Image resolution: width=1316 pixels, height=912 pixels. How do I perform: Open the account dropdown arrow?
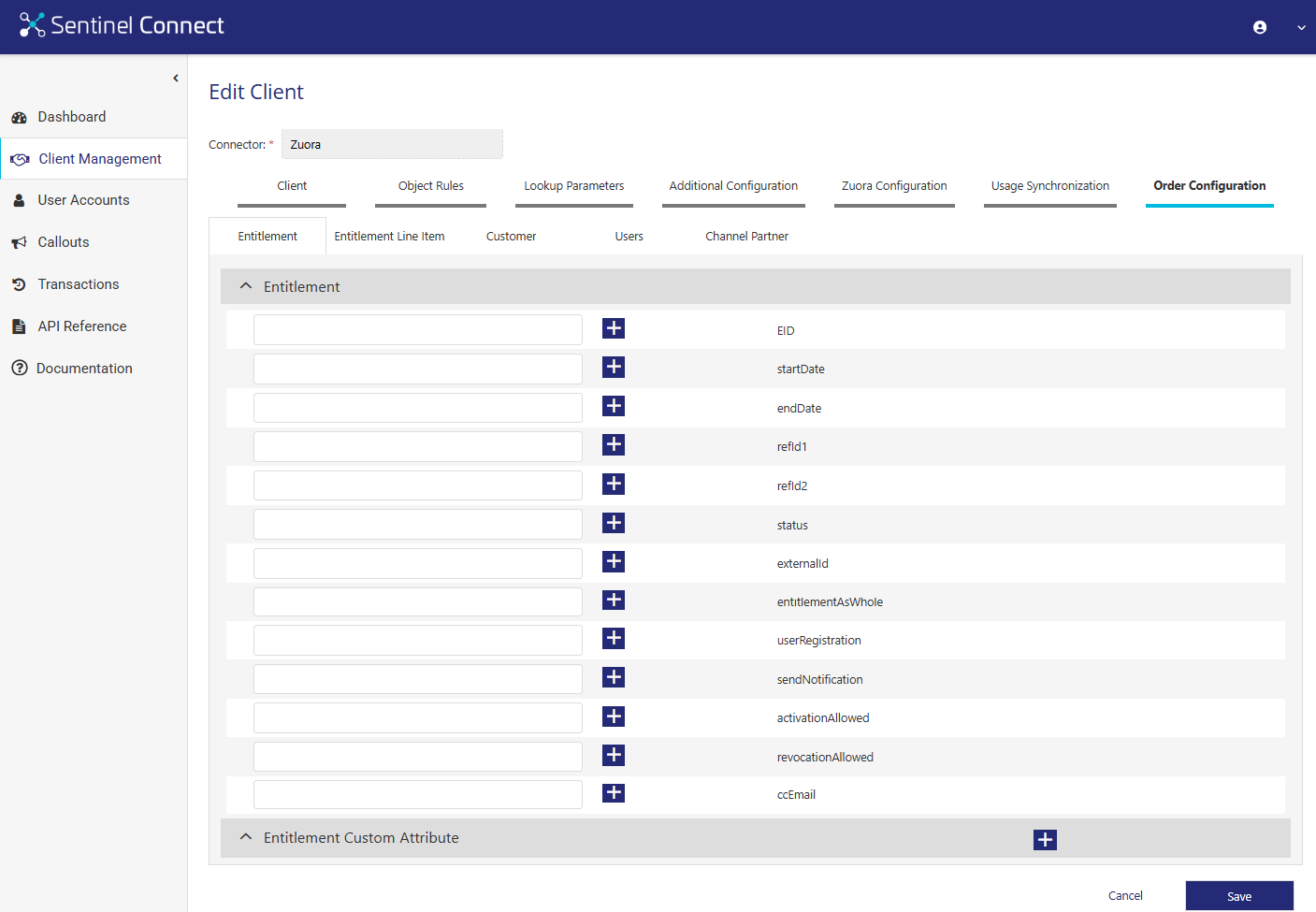(1301, 28)
